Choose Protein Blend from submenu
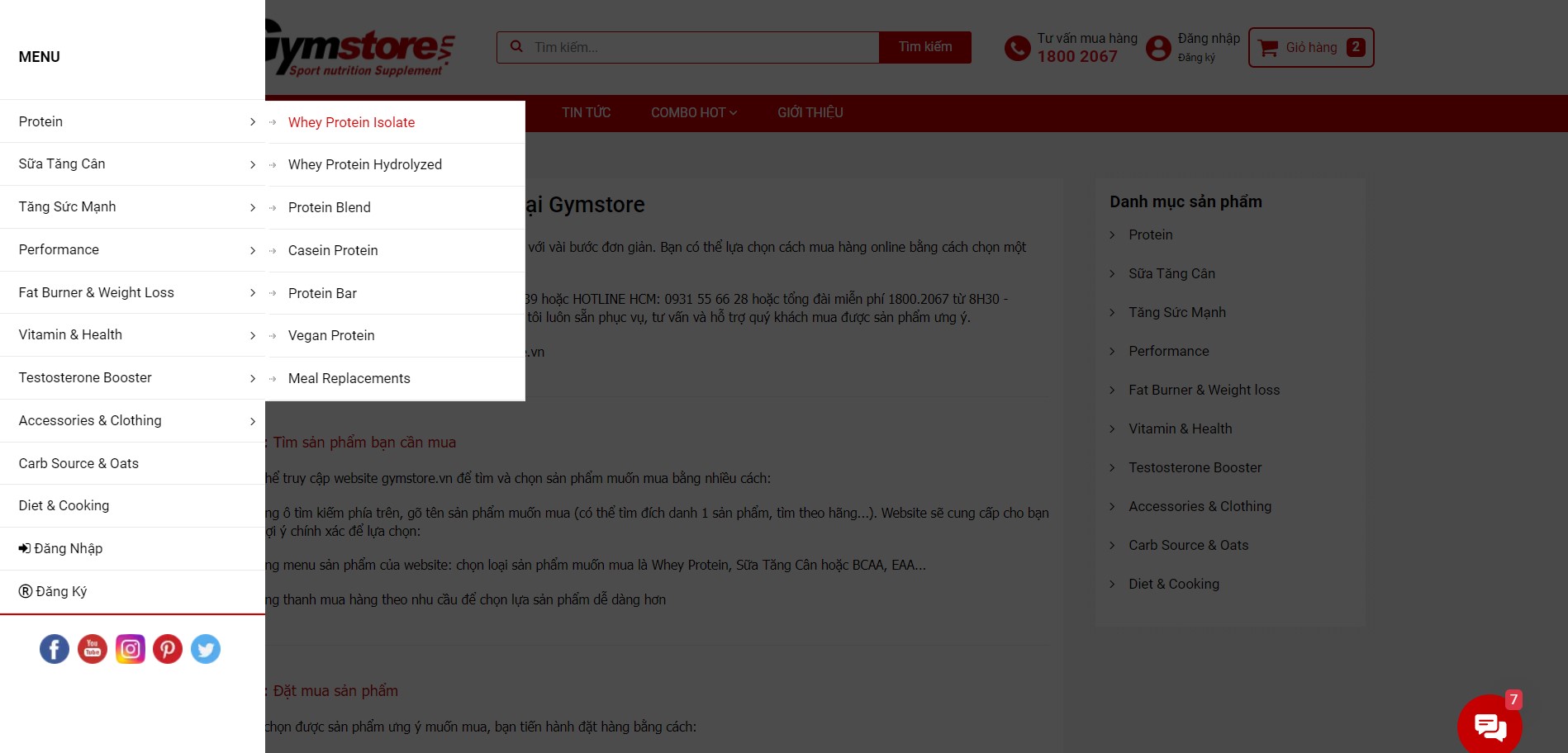The height and width of the screenshot is (753, 1568). tap(330, 207)
